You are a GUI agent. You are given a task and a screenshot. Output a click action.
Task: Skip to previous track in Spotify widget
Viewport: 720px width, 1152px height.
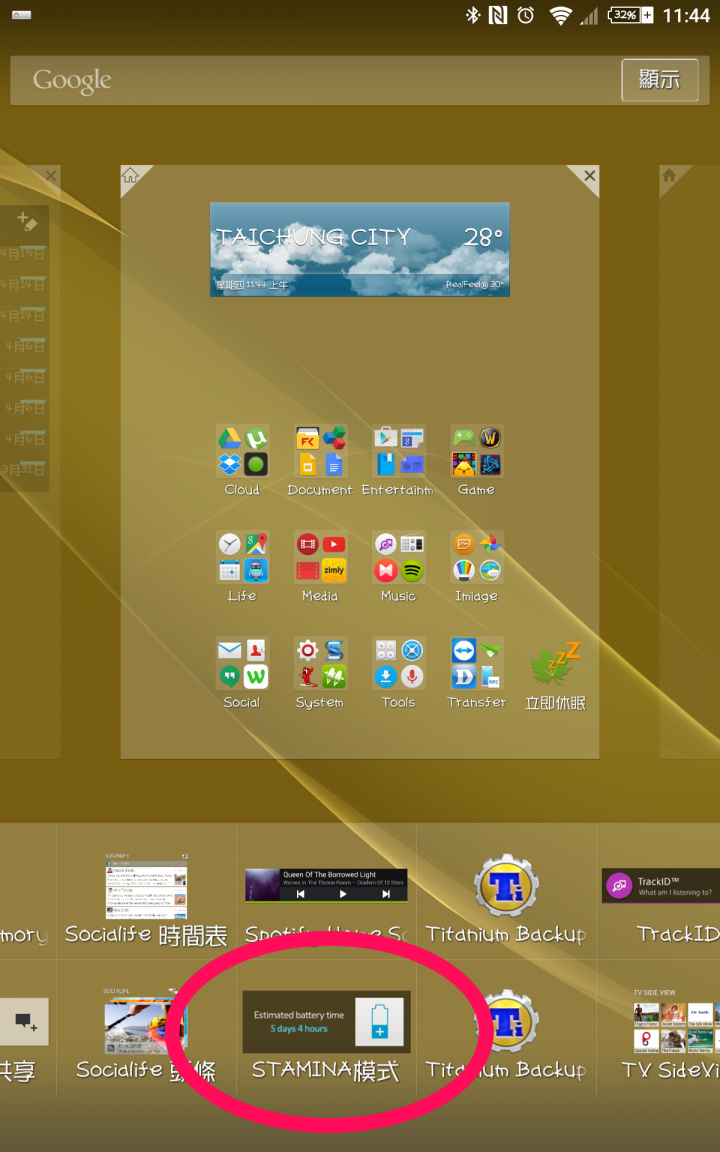tap(300, 894)
